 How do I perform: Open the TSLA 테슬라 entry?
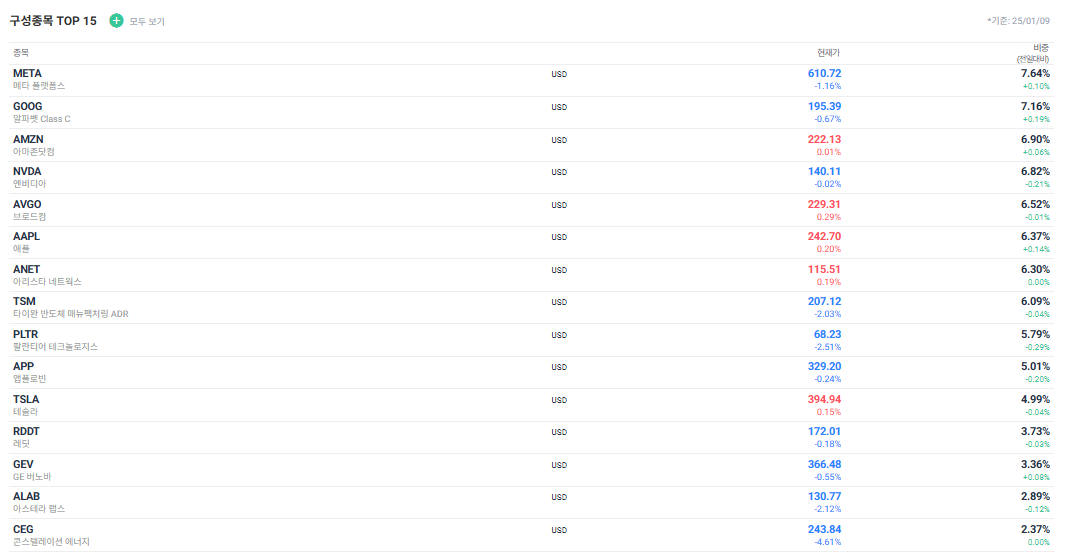coord(27,405)
